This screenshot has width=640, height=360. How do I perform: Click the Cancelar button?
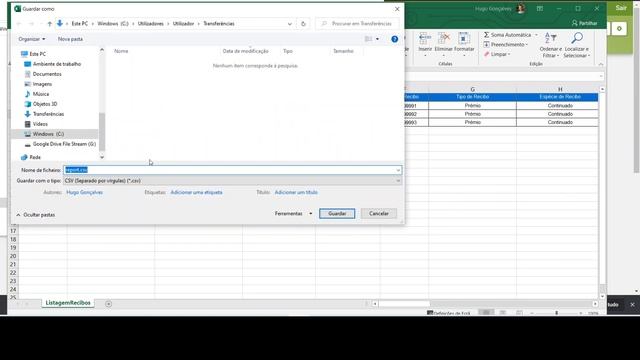tap(379, 213)
